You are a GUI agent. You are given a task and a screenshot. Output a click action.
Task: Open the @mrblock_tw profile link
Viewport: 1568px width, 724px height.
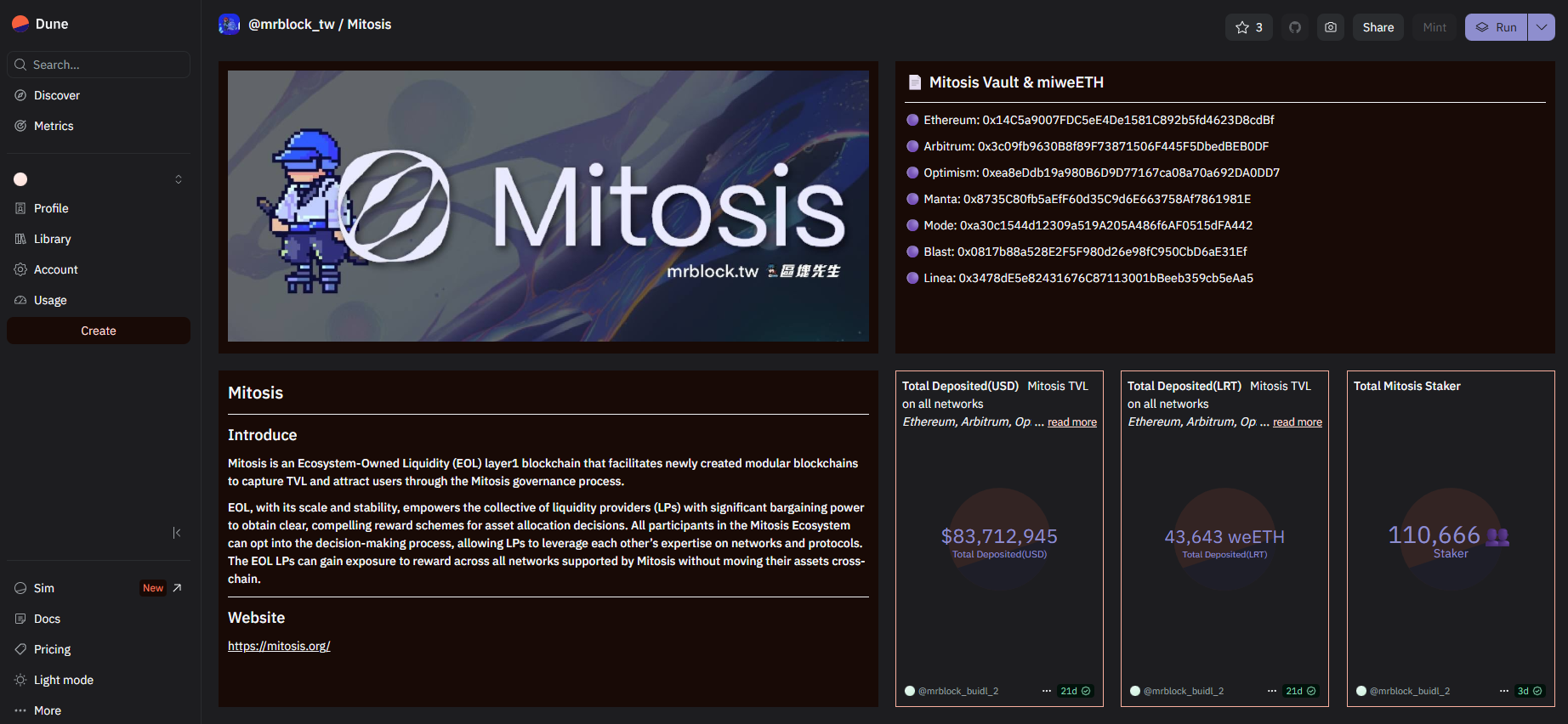click(291, 25)
